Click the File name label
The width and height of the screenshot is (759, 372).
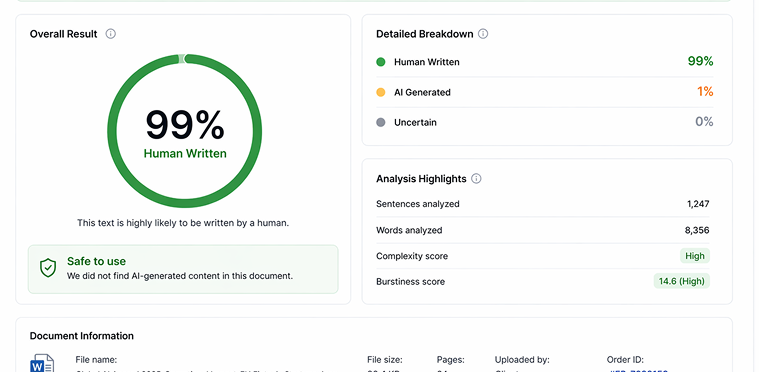coord(96,360)
